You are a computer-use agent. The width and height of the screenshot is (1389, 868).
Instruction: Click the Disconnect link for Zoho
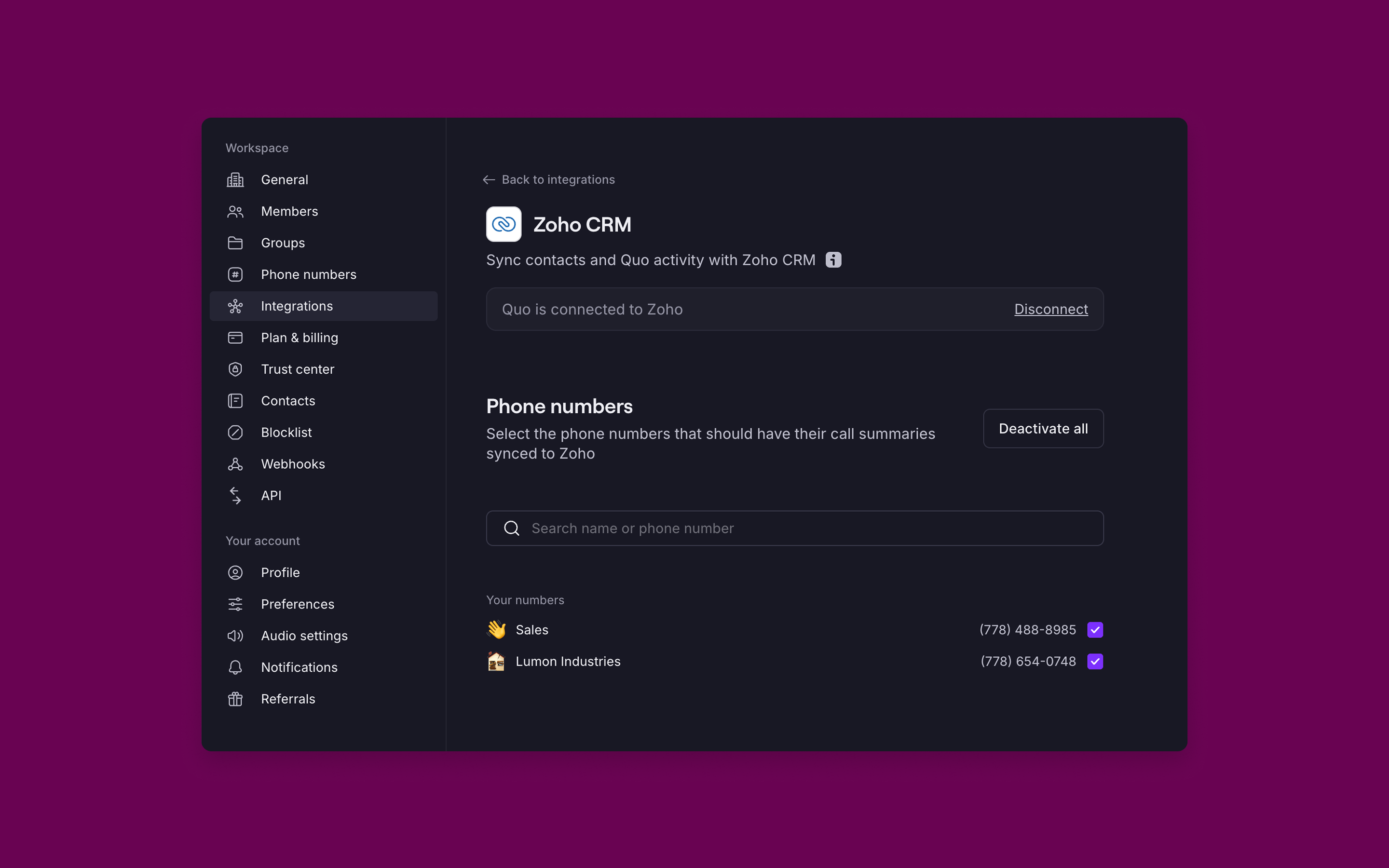[1050, 310]
